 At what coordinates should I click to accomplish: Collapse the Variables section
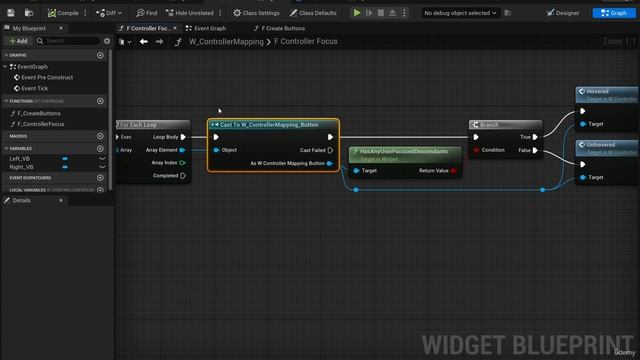(6, 149)
